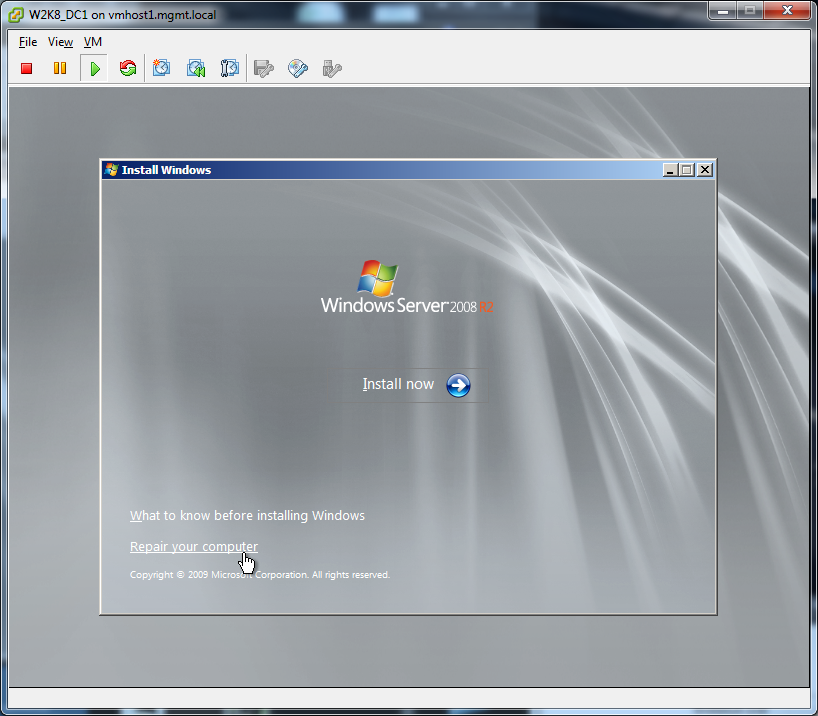Open the View menu
Screen dimensions: 818x716
[60, 42]
